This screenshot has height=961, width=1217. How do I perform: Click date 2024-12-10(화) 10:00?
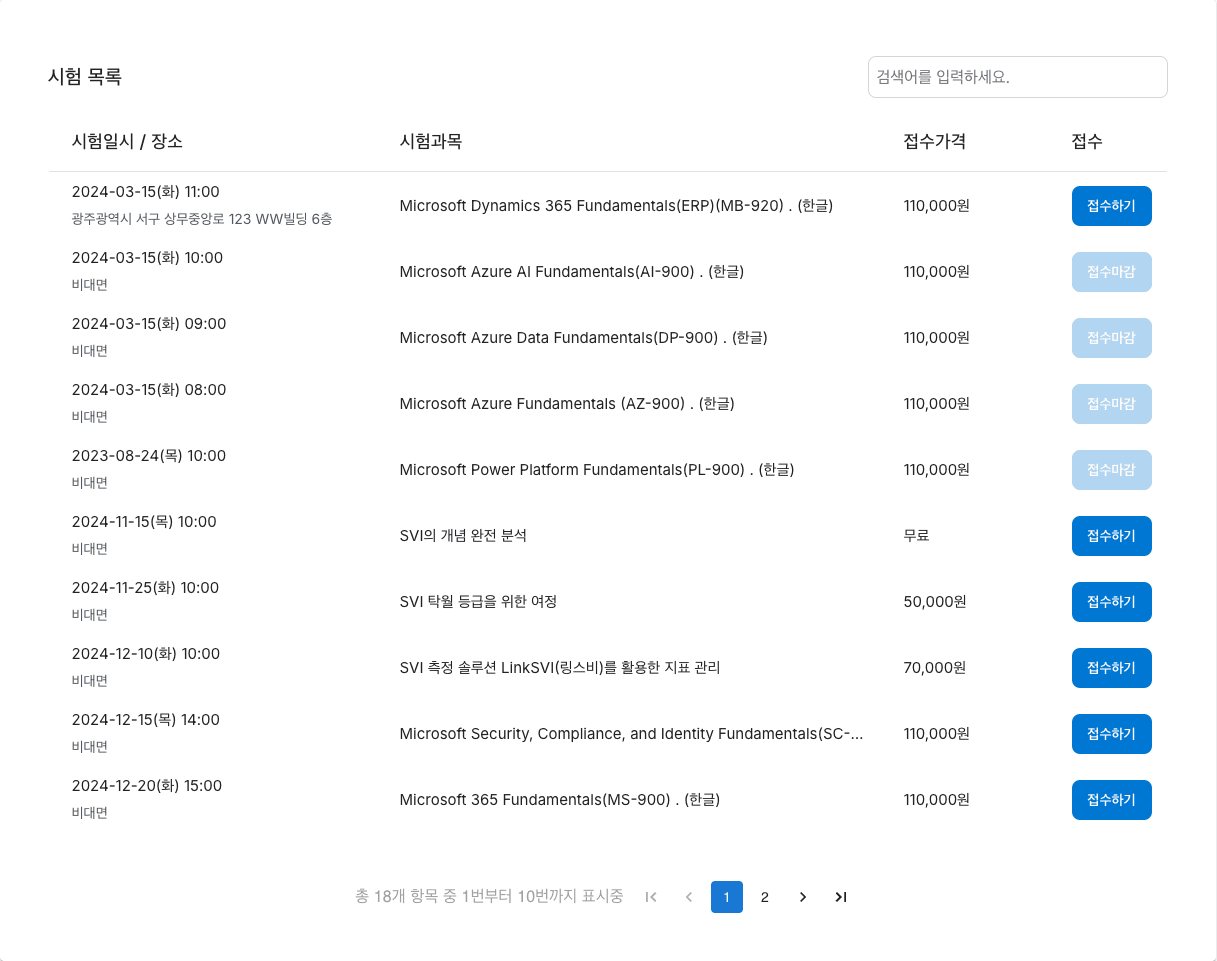146,654
